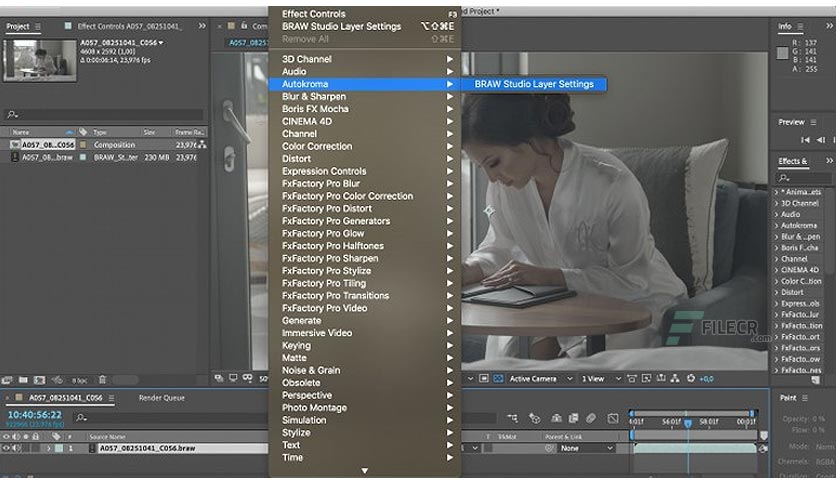
Task: Click reset exposure icon in viewer
Action: pos(691,378)
